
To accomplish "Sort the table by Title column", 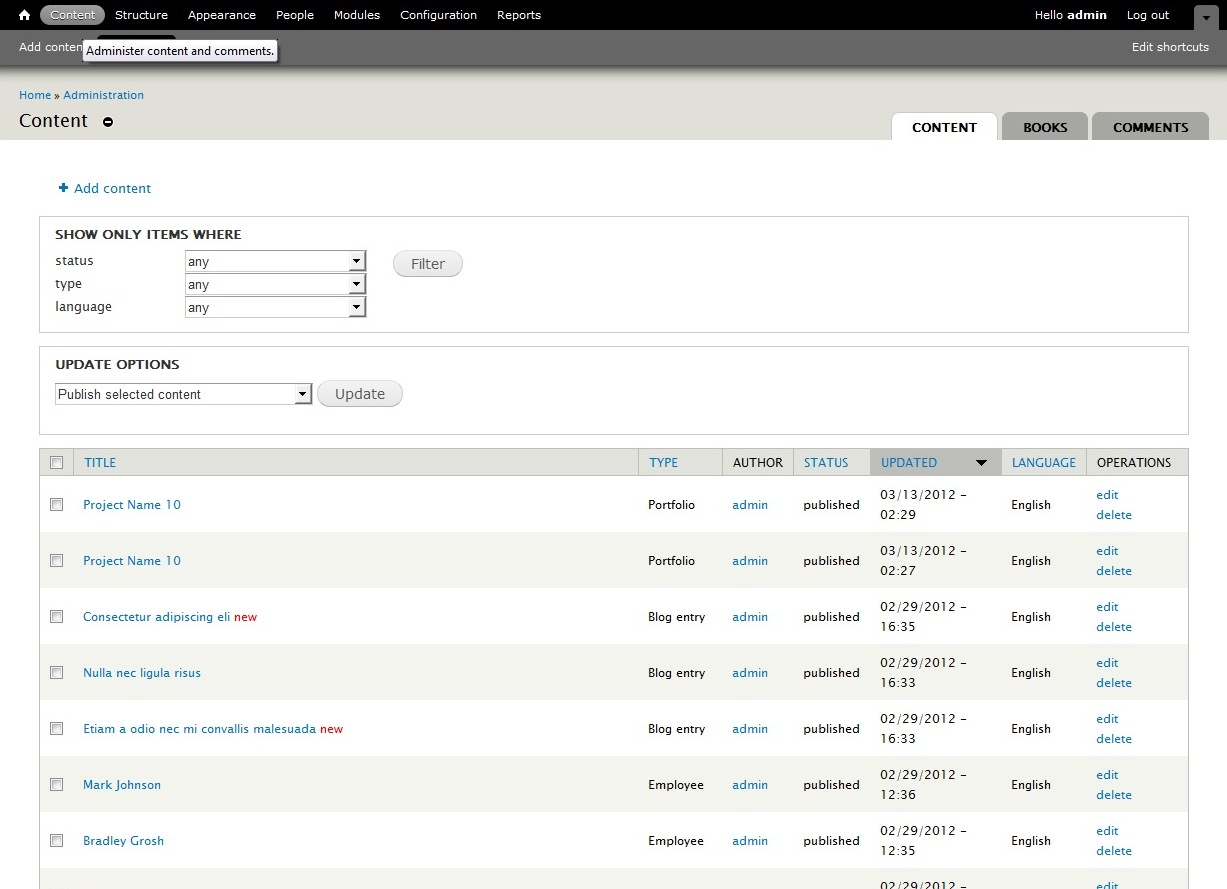I will pos(100,463).
